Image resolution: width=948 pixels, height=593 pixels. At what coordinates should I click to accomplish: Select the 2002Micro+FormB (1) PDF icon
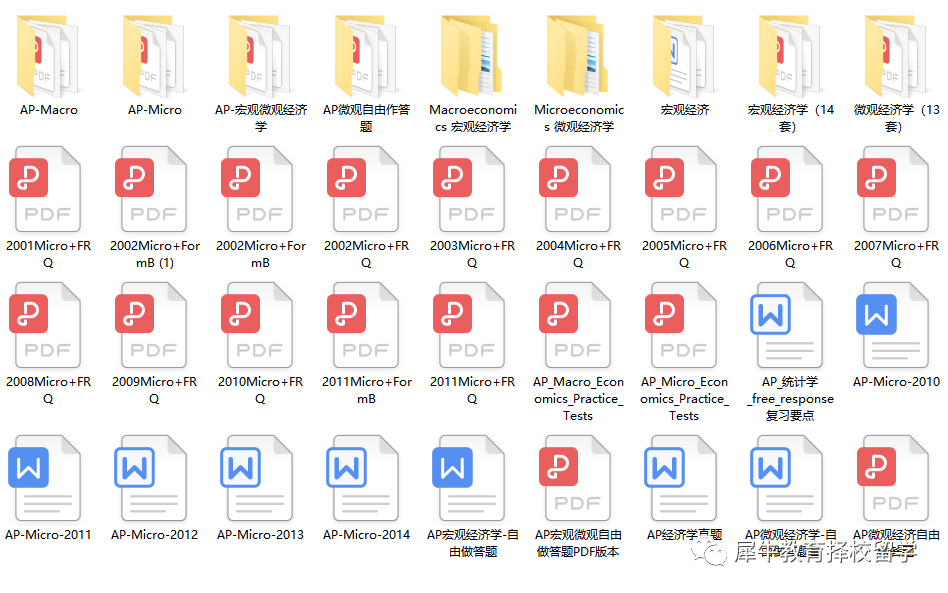tap(151, 189)
